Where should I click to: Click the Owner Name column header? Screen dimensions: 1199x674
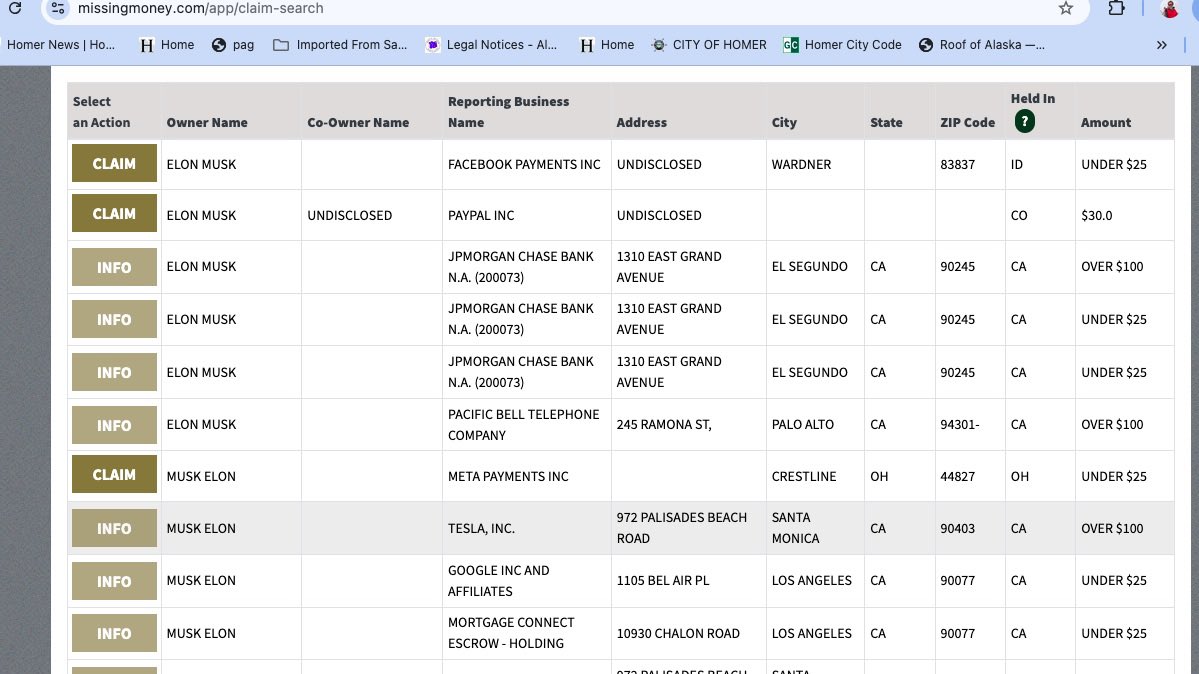[x=207, y=122]
